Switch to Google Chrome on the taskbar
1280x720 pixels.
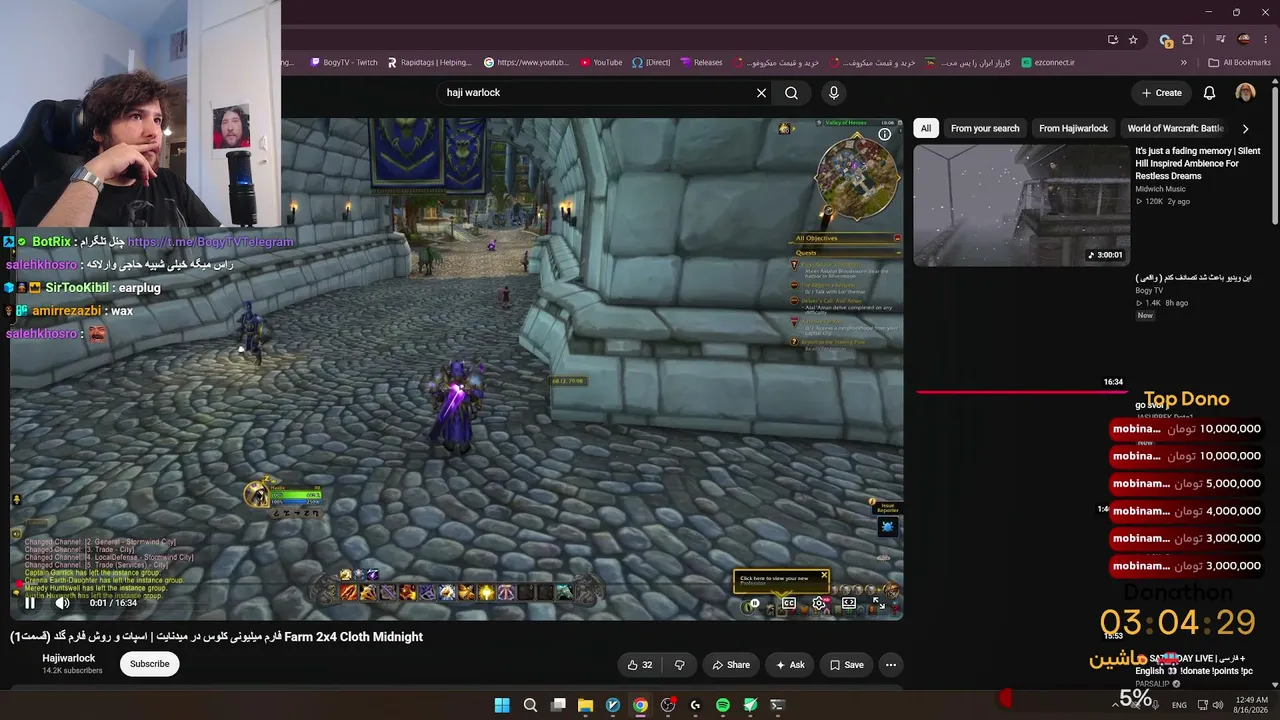click(x=640, y=705)
